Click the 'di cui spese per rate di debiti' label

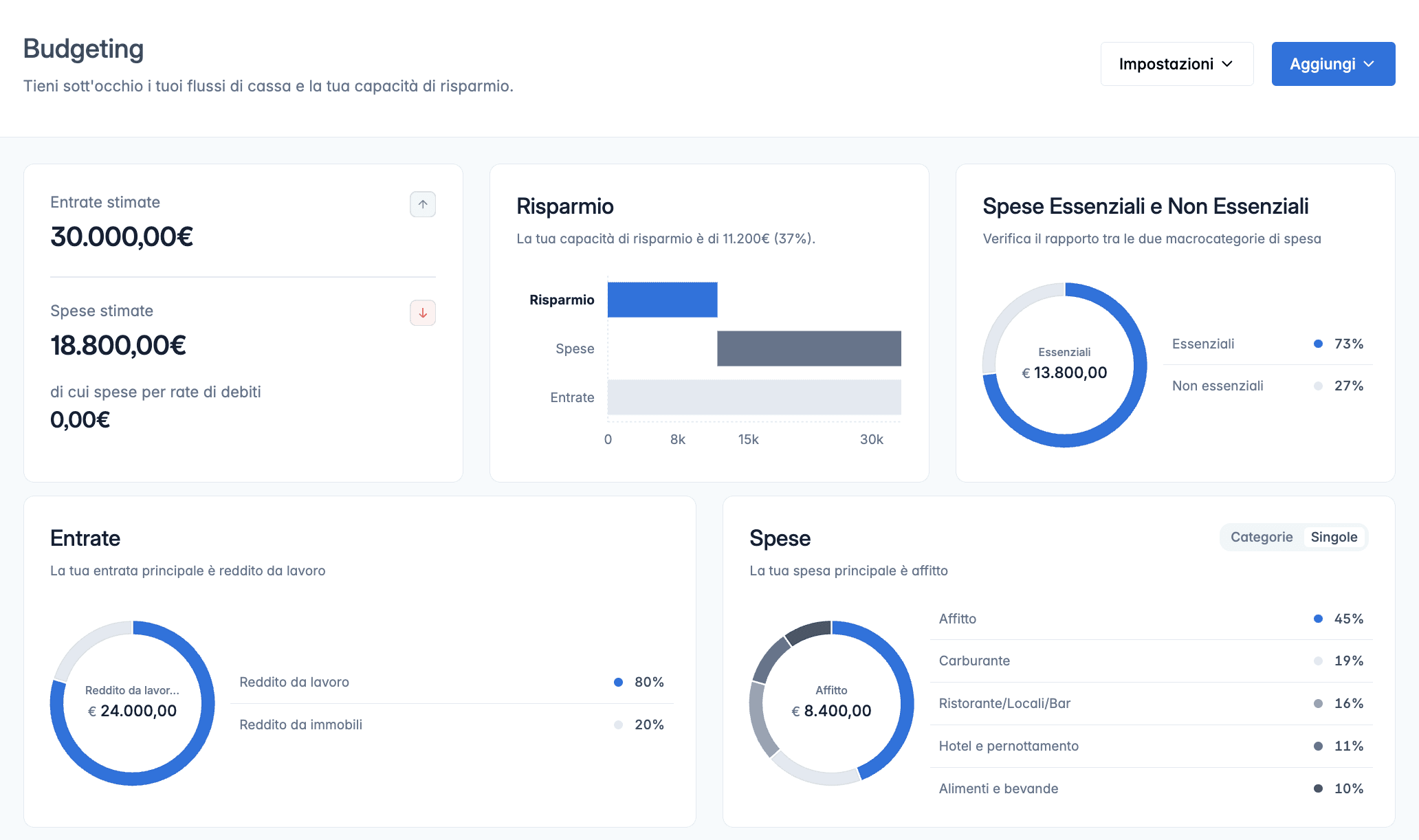[155, 392]
